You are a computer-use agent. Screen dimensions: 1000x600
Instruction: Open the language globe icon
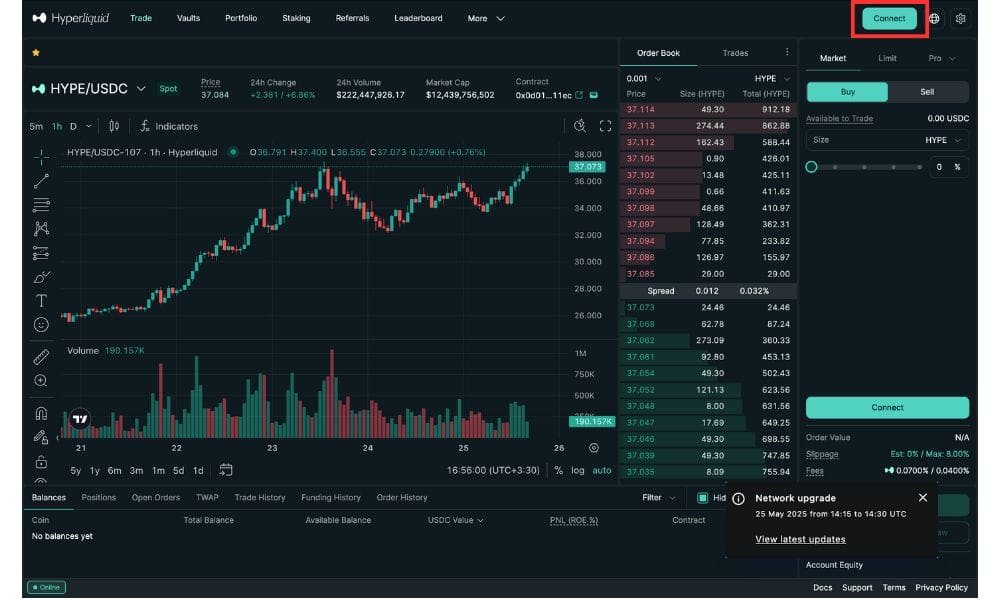[x=934, y=18]
